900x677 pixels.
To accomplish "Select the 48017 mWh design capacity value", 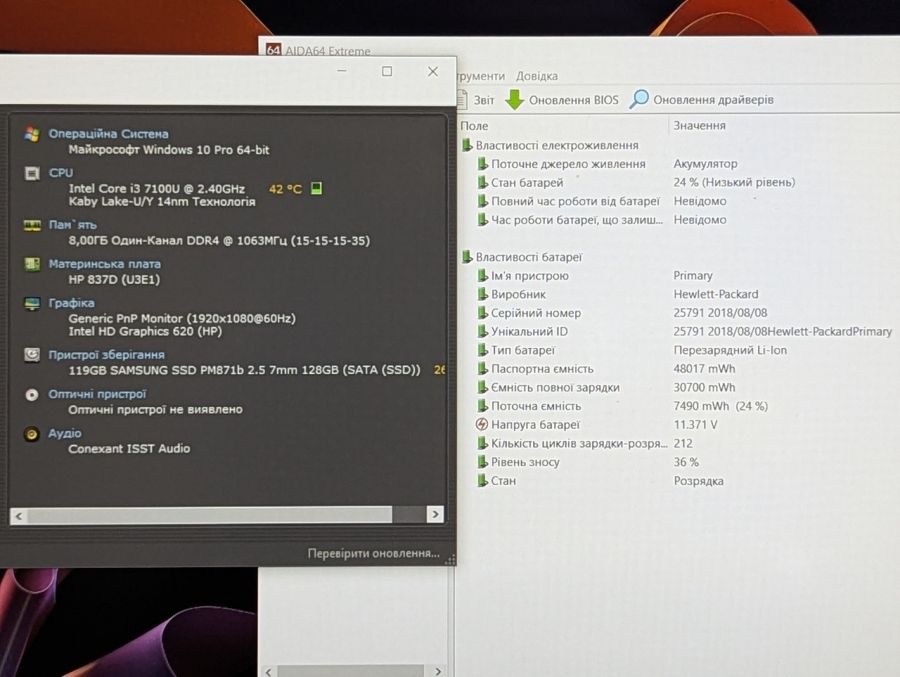I will click(704, 369).
